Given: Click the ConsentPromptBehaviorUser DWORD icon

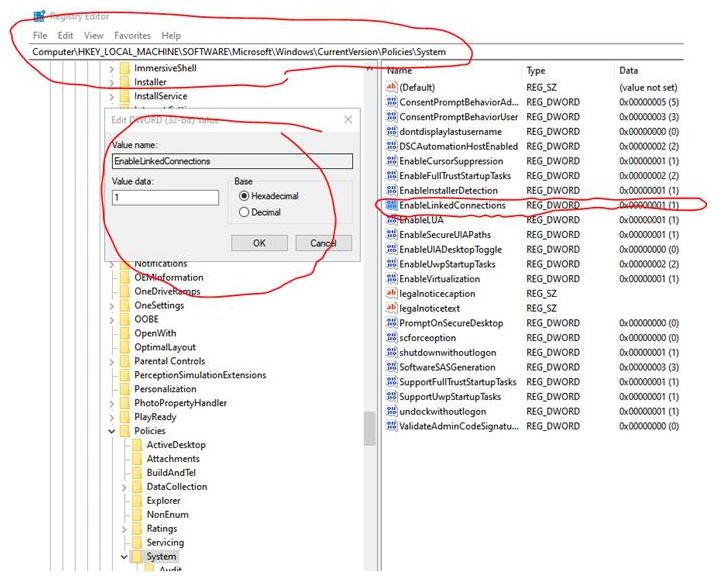Looking at the screenshot, I should [x=391, y=117].
